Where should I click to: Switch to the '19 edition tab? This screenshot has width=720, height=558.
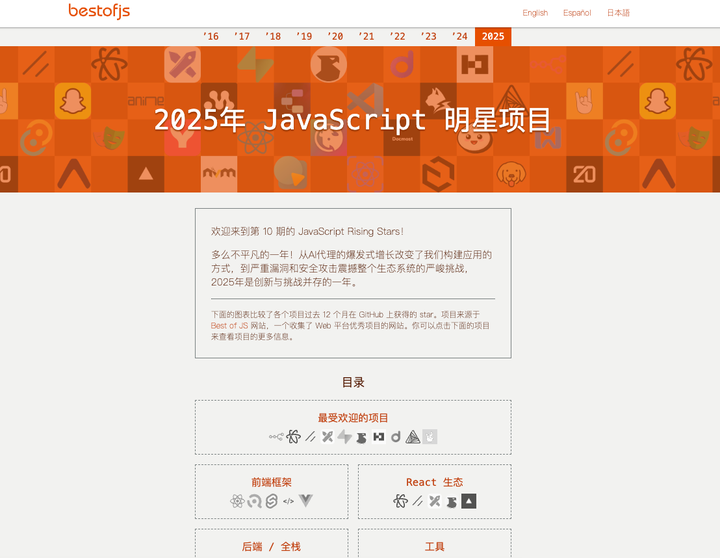tap(304, 36)
